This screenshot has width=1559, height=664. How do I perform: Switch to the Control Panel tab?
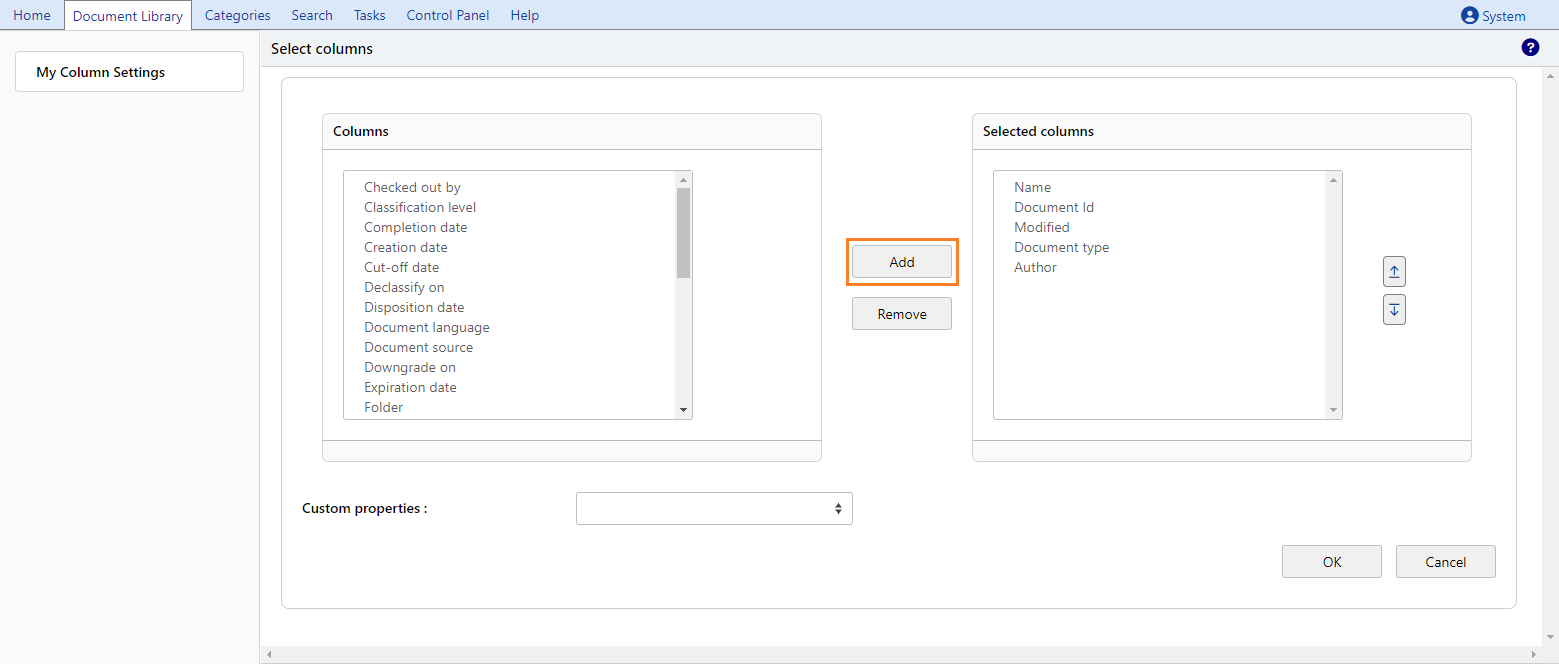447,15
